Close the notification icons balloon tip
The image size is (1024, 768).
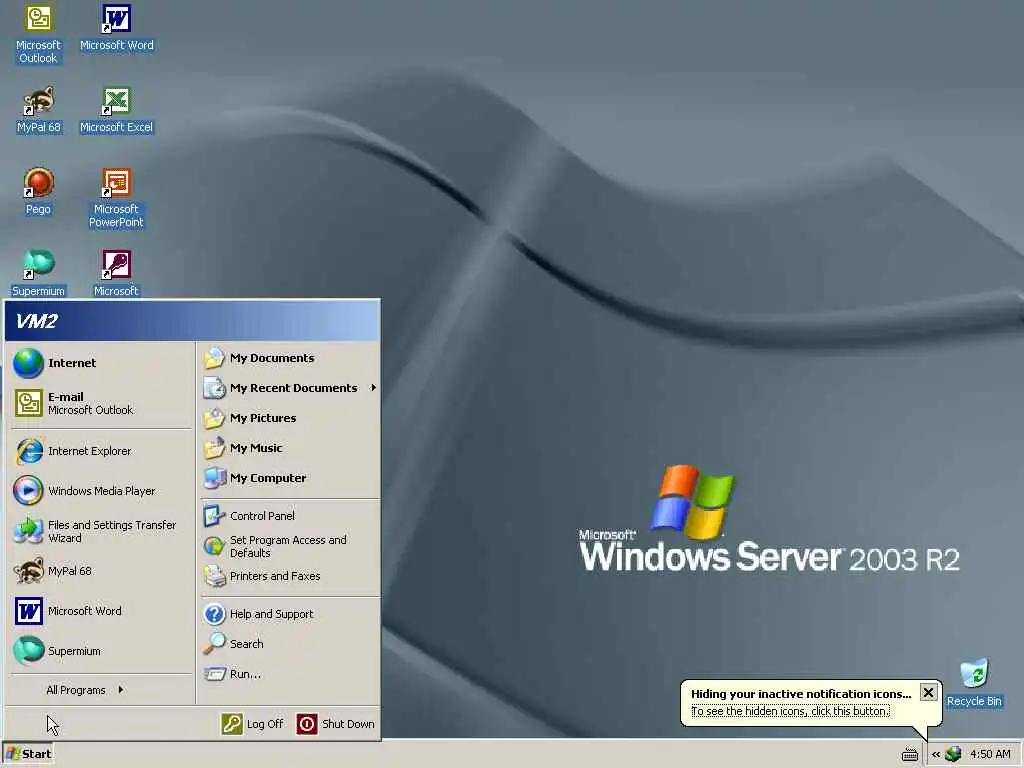point(928,692)
